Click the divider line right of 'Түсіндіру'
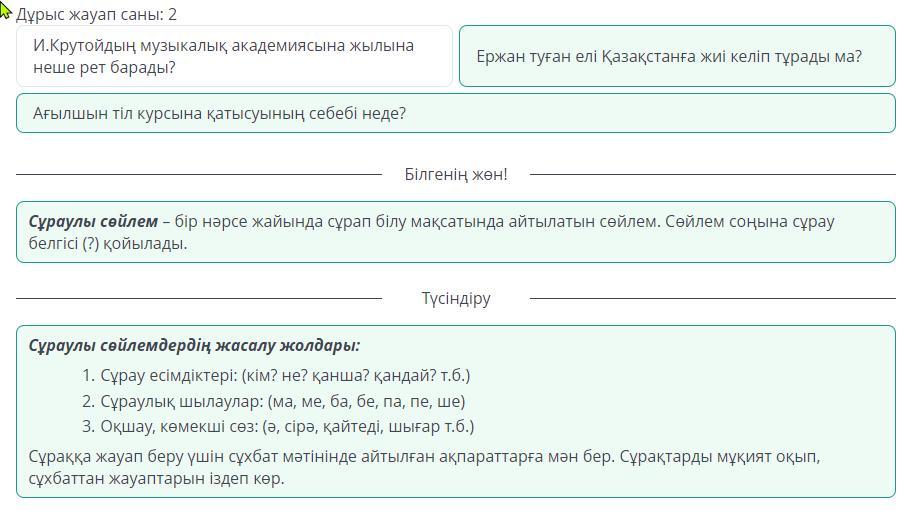The image size is (911, 511). coord(713,298)
